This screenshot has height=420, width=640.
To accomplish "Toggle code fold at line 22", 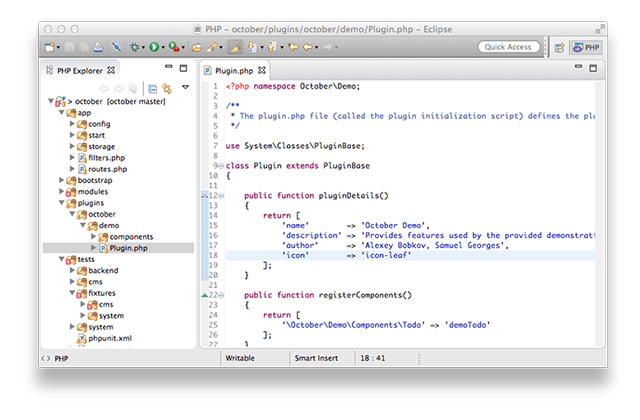I will pos(221,295).
